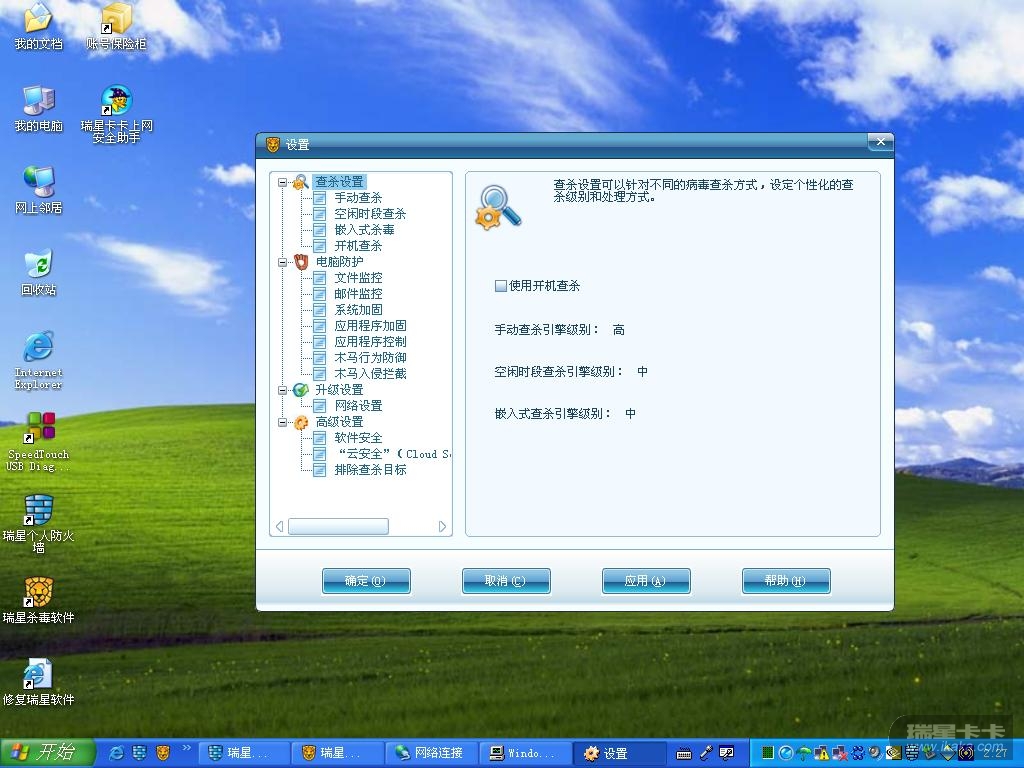1024x768 pixels.
Task: Expand hidden quick launch chevron
Action: (187, 748)
